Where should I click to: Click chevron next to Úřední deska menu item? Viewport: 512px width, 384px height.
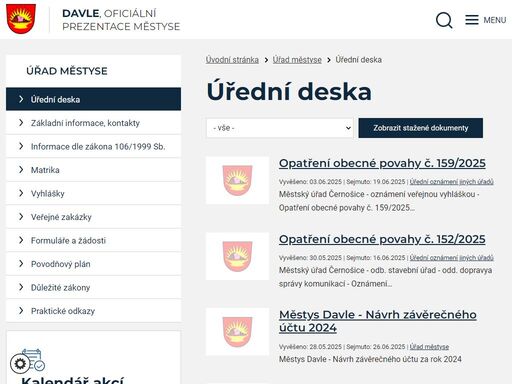(x=21, y=99)
